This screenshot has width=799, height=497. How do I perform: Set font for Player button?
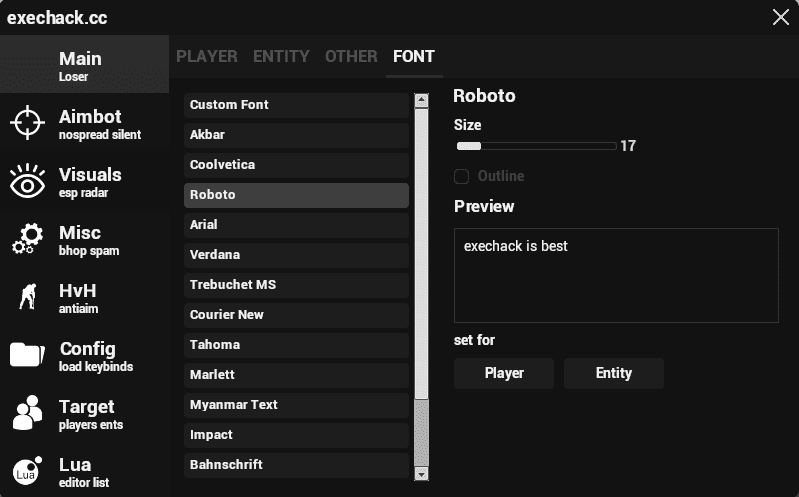click(x=504, y=373)
